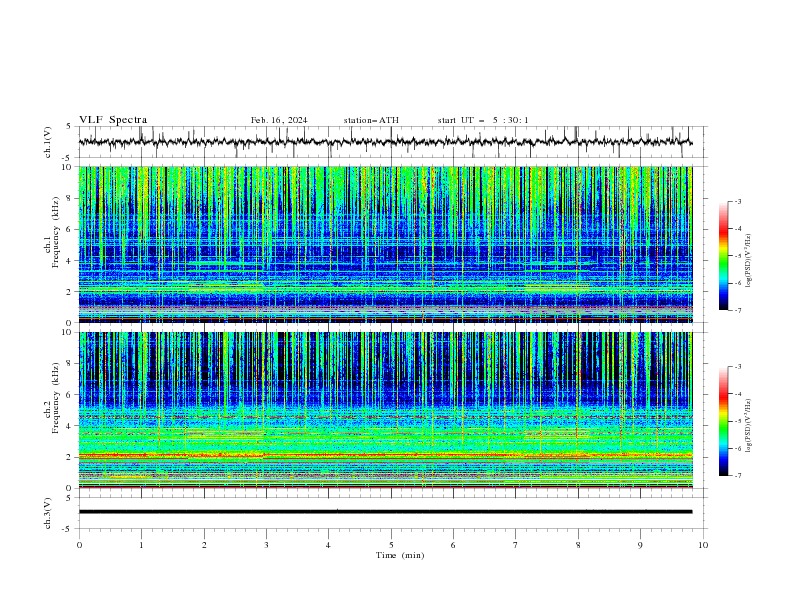Click the "station=ATH" label

click(371, 120)
